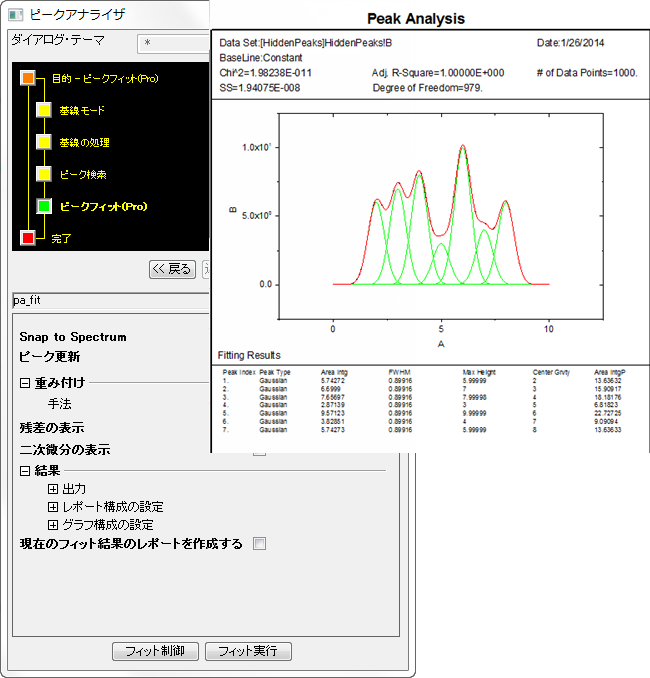The width and height of the screenshot is (650, 678).
Task: Click the 5.74272 area value
Action: pyautogui.click(x=333, y=381)
